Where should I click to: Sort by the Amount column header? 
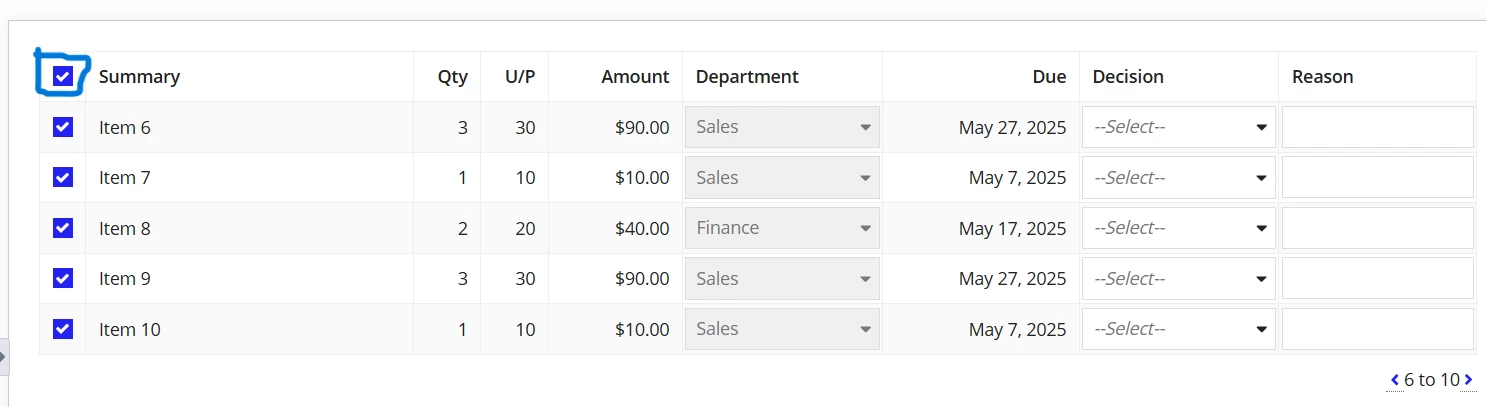tap(635, 77)
